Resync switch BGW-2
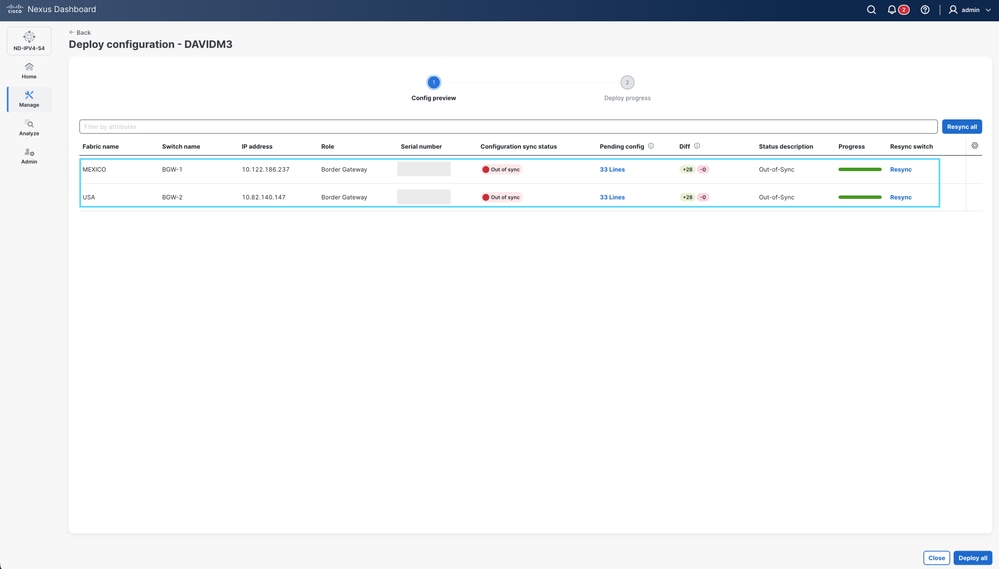The width and height of the screenshot is (999, 569). tap(901, 198)
